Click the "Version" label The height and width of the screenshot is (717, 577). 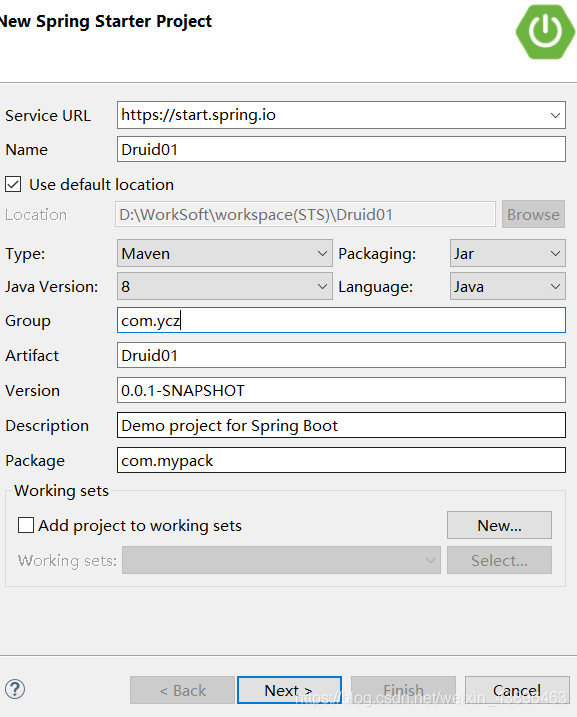(x=32, y=391)
